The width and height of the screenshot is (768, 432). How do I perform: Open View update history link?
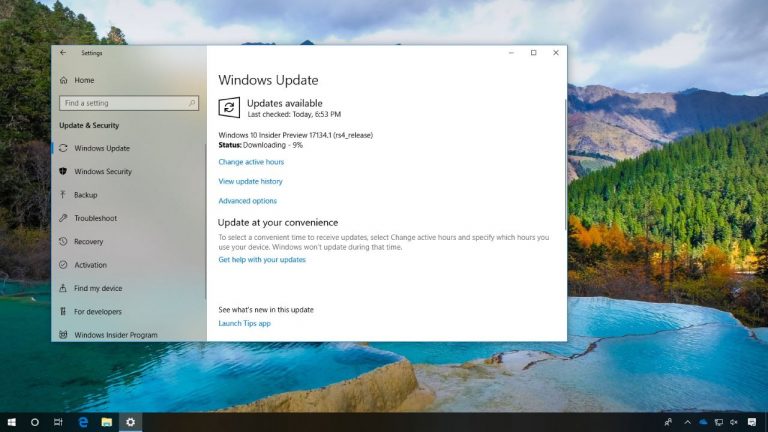(x=250, y=181)
